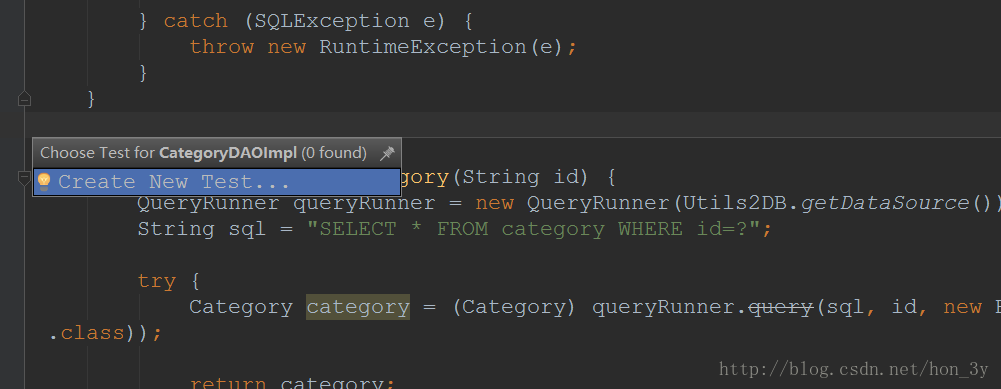Click the try keyword
The width and height of the screenshot is (1001, 389).
tap(156, 282)
